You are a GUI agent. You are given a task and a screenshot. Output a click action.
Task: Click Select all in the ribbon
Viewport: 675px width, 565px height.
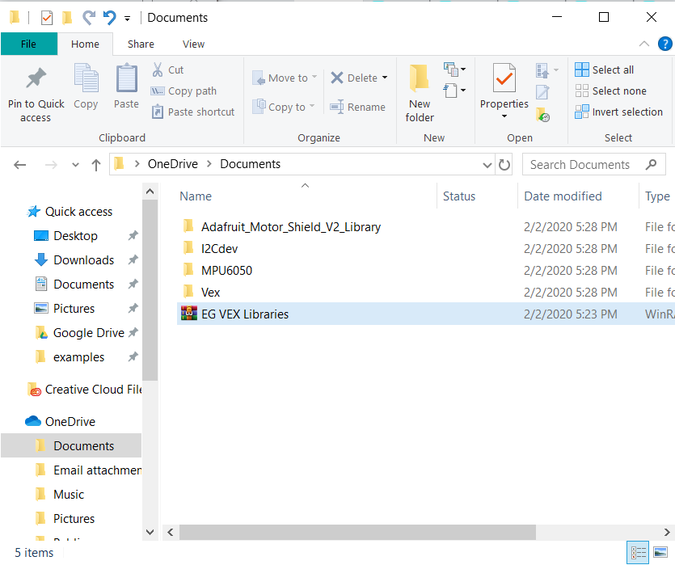604,69
